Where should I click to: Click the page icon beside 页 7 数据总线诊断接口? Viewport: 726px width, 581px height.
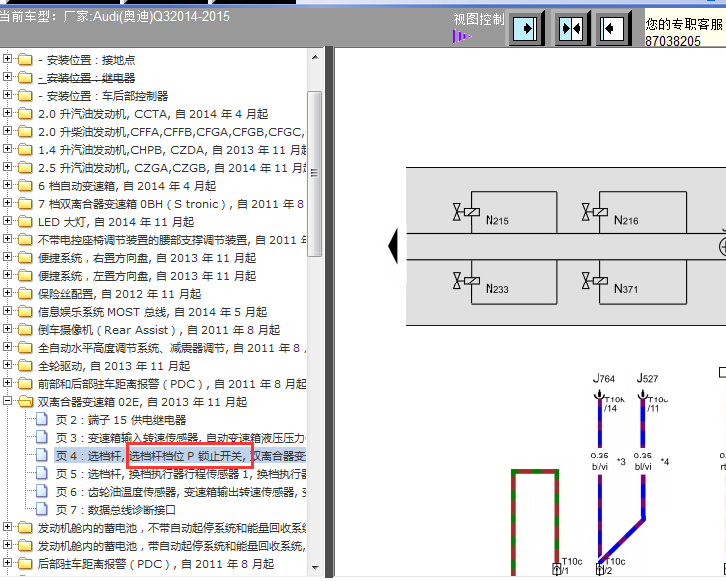(42, 510)
